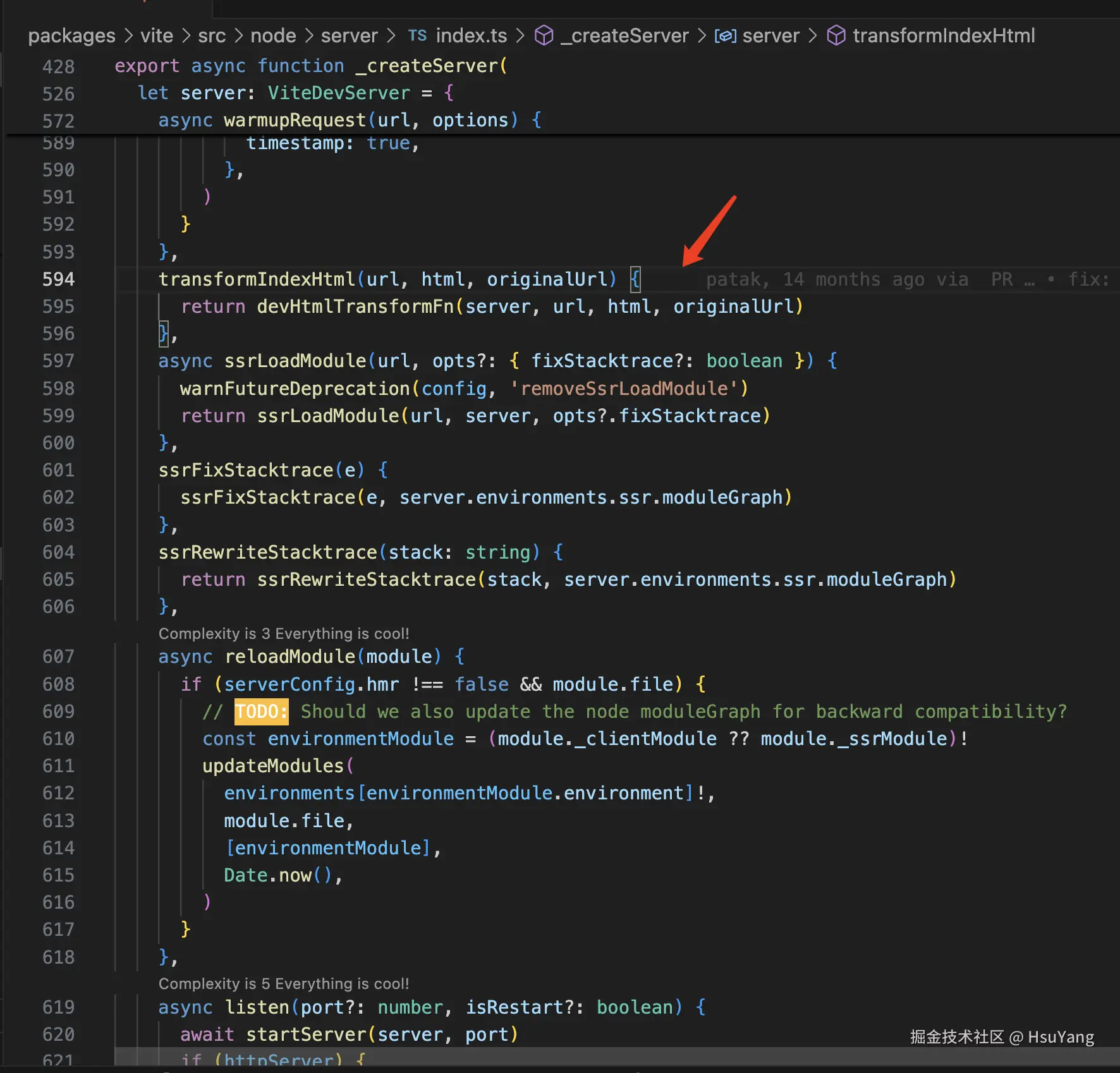Click the 'Complexity is 5' code lens
Viewport: 1120px width, 1073px height.
coord(284,983)
